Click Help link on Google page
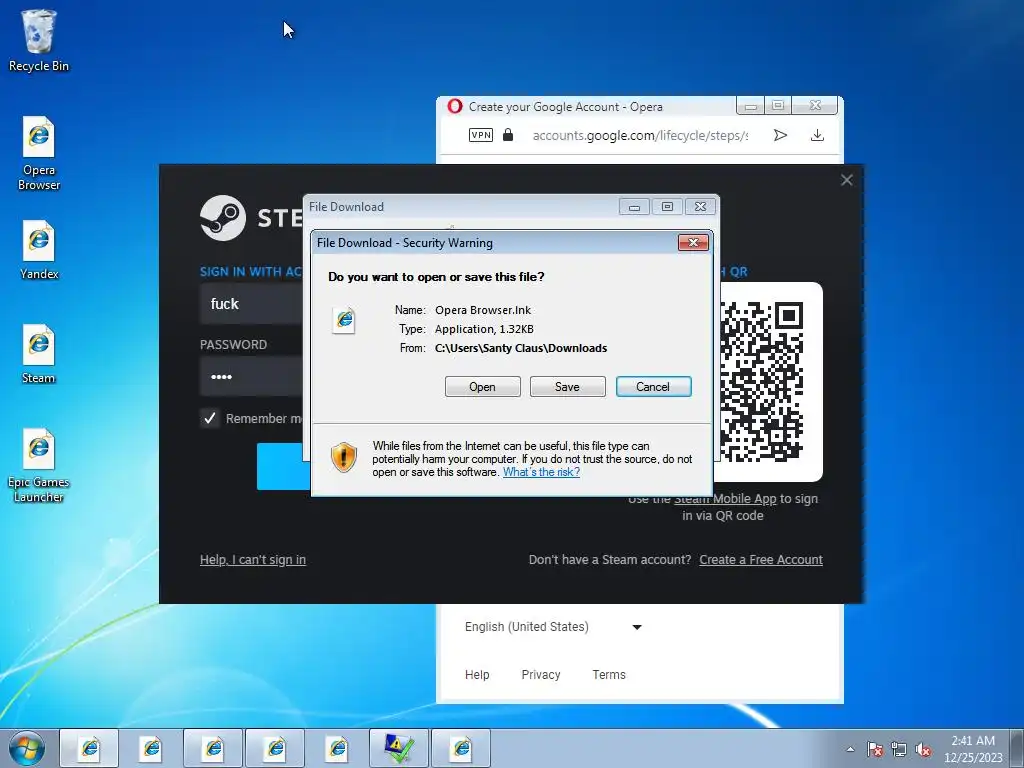1024x768 pixels. (x=477, y=675)
